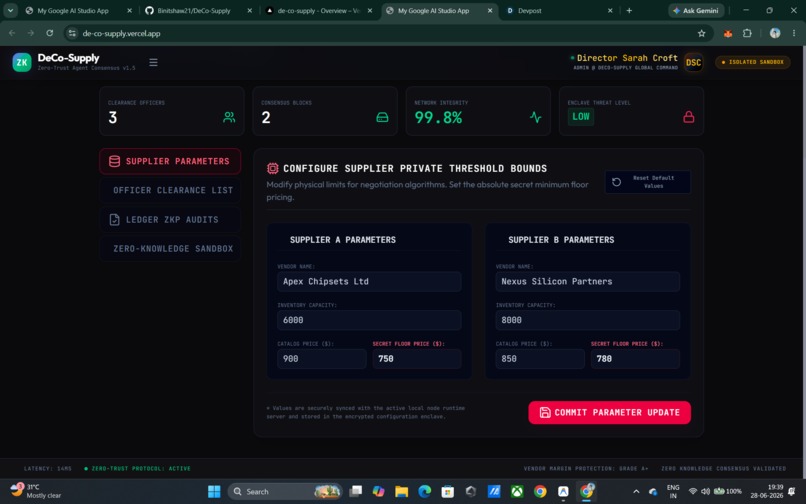Click the DSC user avatar badge
Viewport: 806px width, 504px height.
click(x=693, y=62)
